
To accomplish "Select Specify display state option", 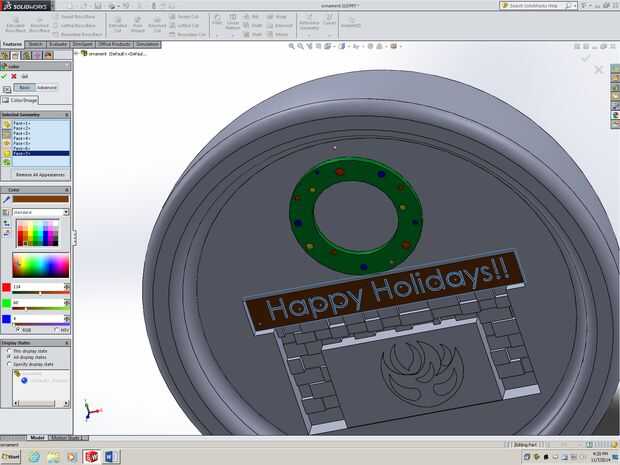I will (x=9, y=364).
